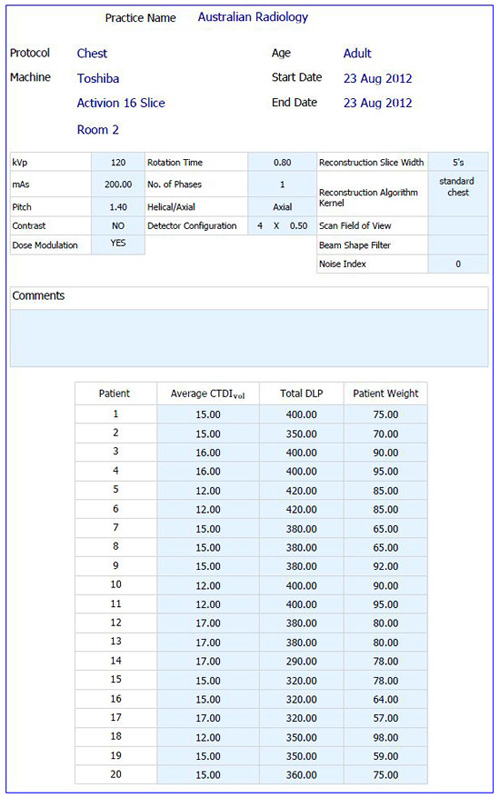Select the Rotation Time value 0.80

[x=282, y=162]
